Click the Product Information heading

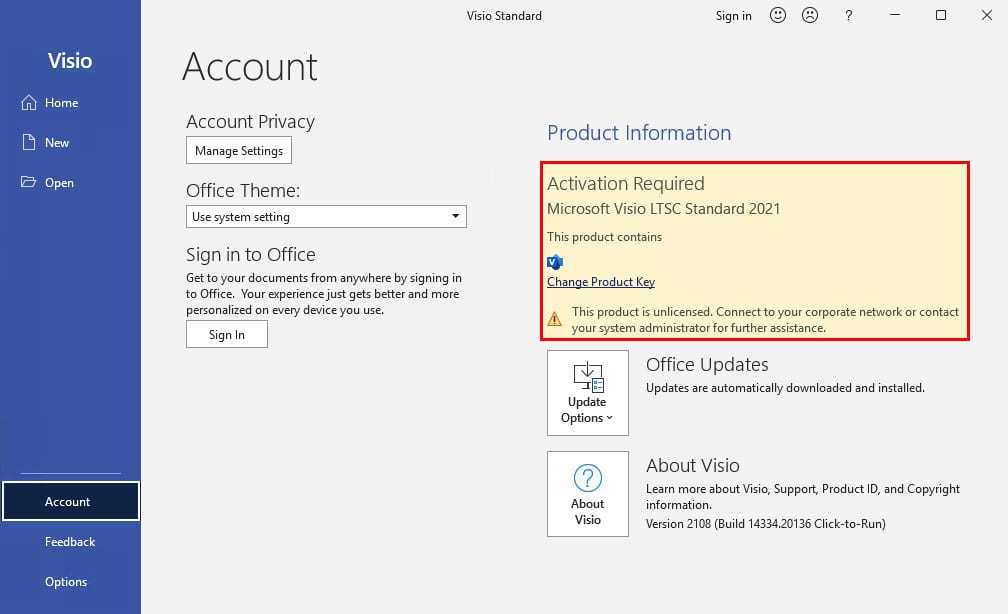[x=639, y=132]
